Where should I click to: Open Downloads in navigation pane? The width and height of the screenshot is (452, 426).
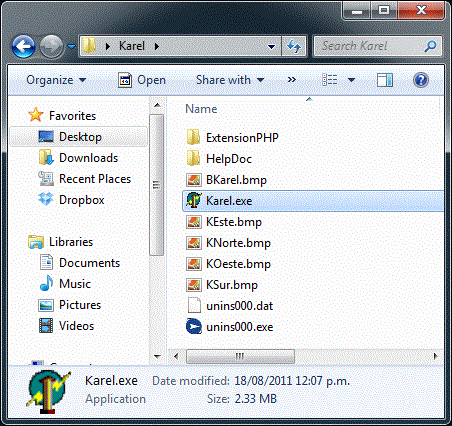click(88, 158)
